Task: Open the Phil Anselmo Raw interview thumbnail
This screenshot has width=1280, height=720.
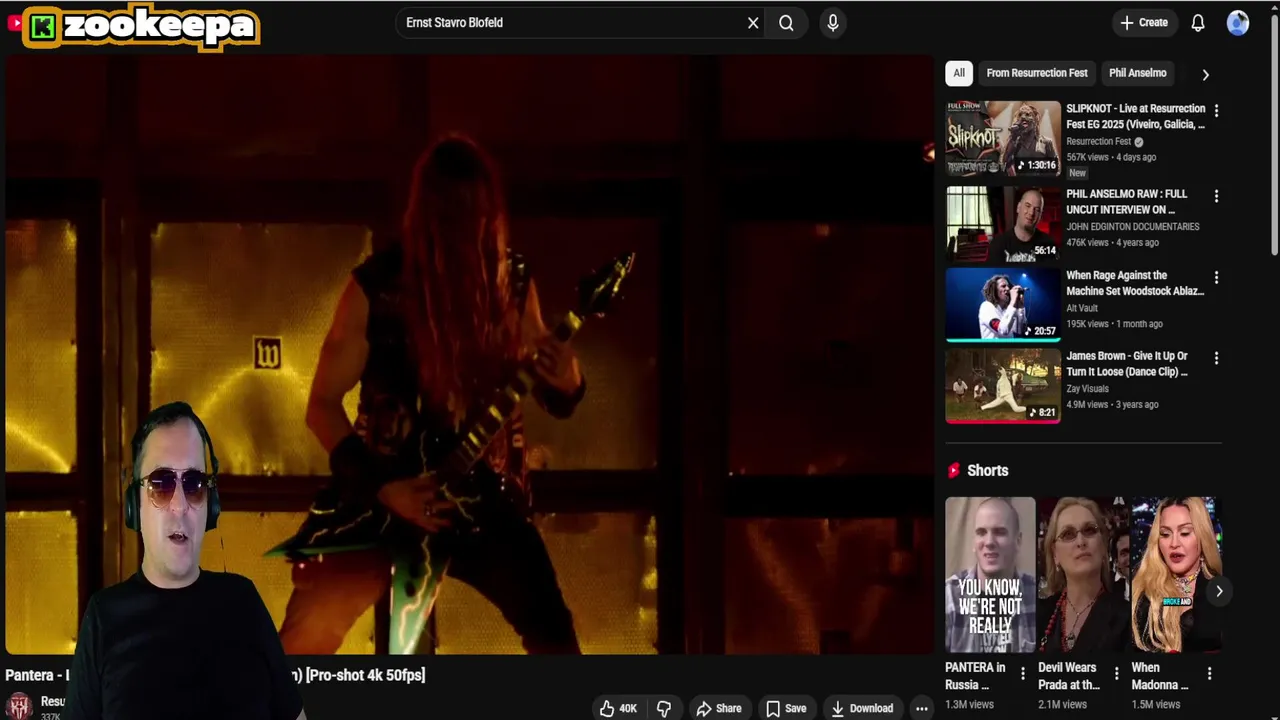Action: pos(1003,223)
